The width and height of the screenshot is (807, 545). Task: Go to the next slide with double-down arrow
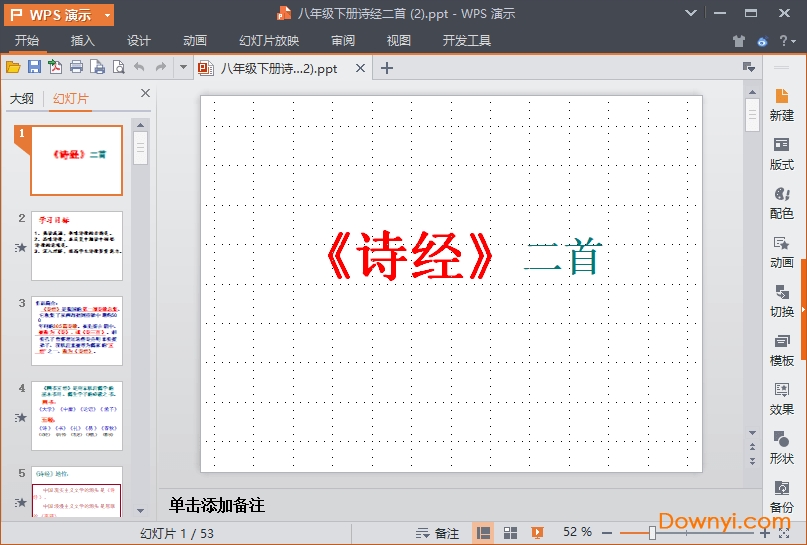[752, 461]
